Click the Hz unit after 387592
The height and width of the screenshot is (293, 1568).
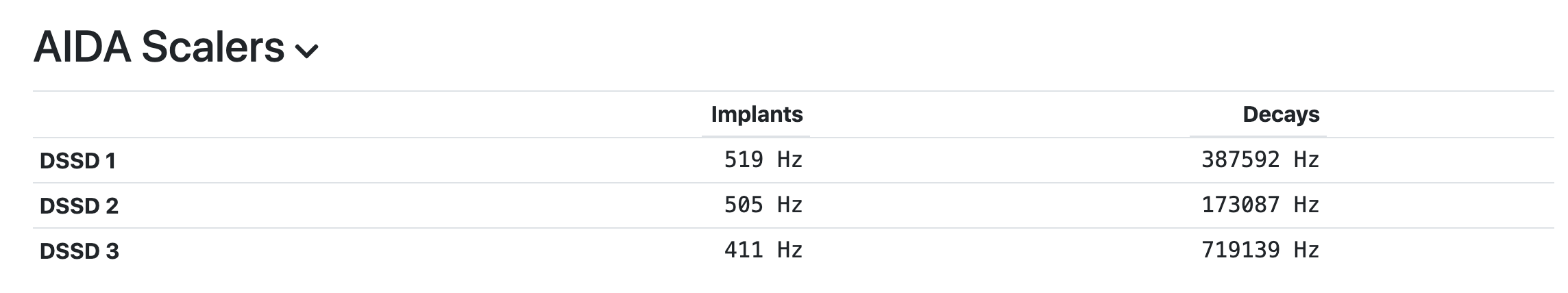[x=1306, y=160]
